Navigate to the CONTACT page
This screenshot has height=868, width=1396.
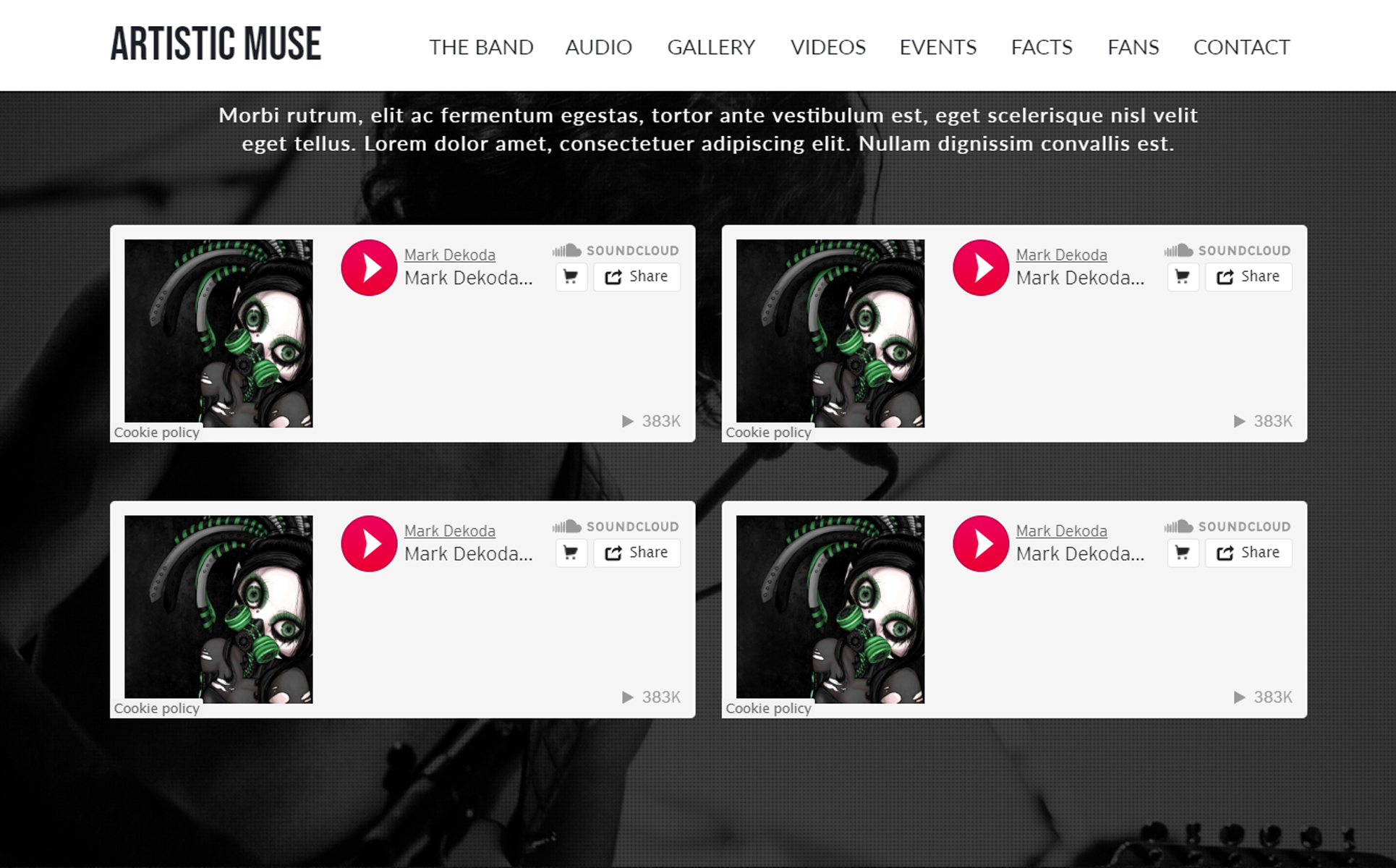(1241, 47)
